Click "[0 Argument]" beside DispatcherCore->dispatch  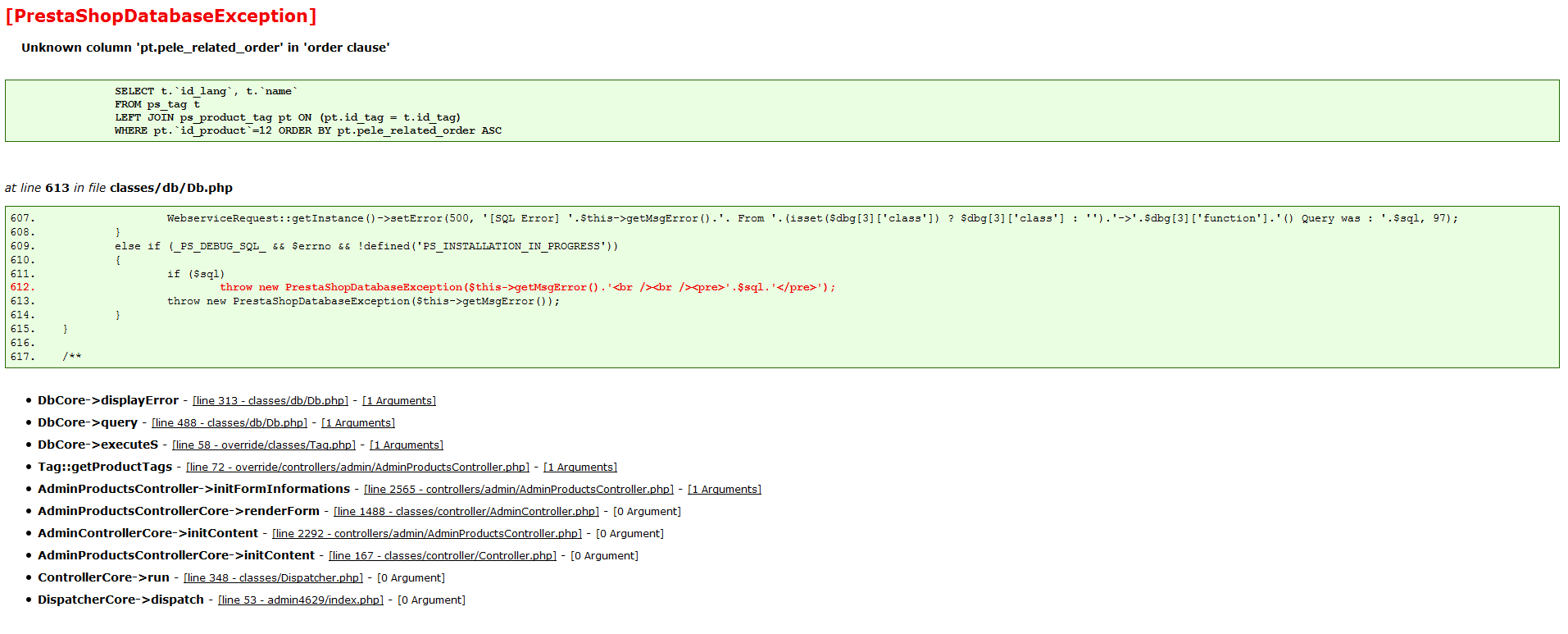(432, 600)
